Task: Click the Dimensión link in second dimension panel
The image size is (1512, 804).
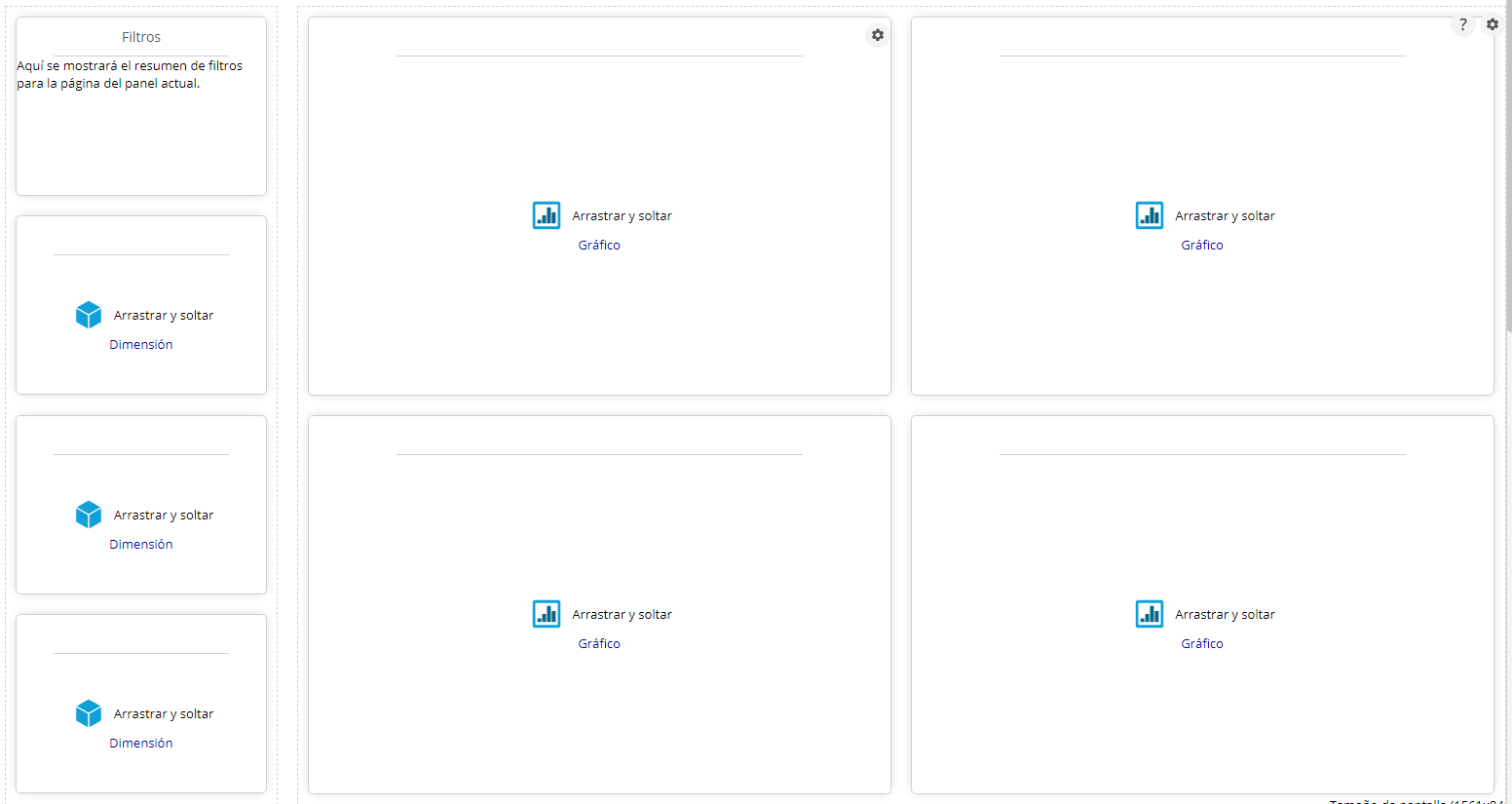Action: pos(141,545)
